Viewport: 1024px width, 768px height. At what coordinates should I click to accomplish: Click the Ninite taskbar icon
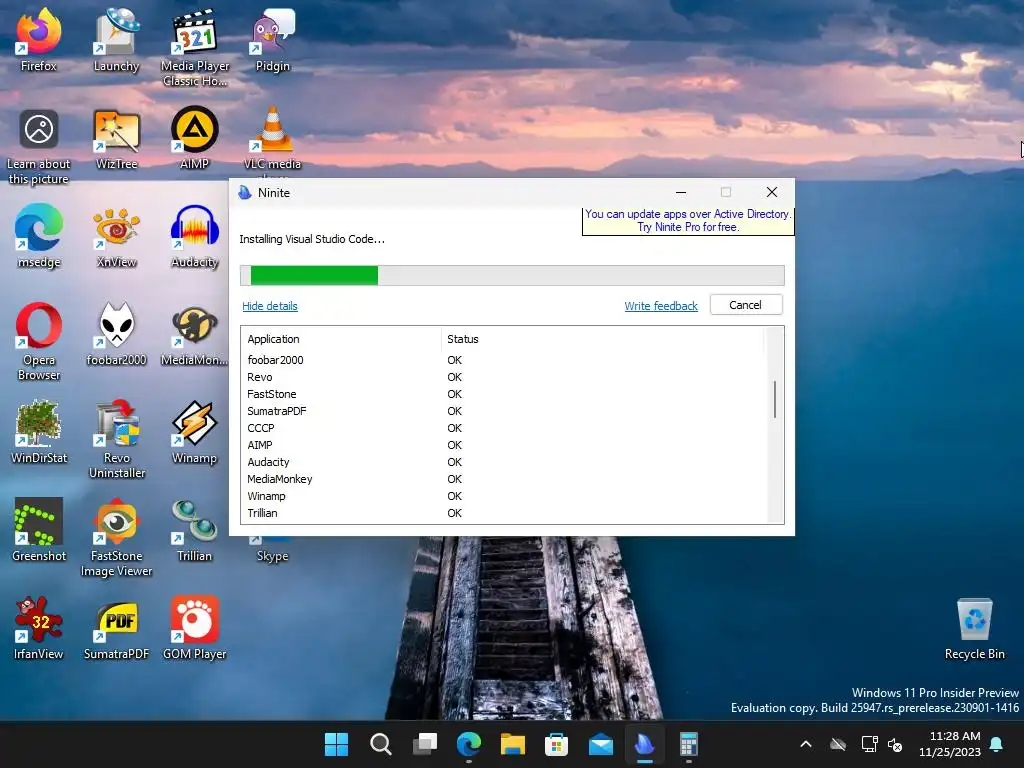point(645,744)
